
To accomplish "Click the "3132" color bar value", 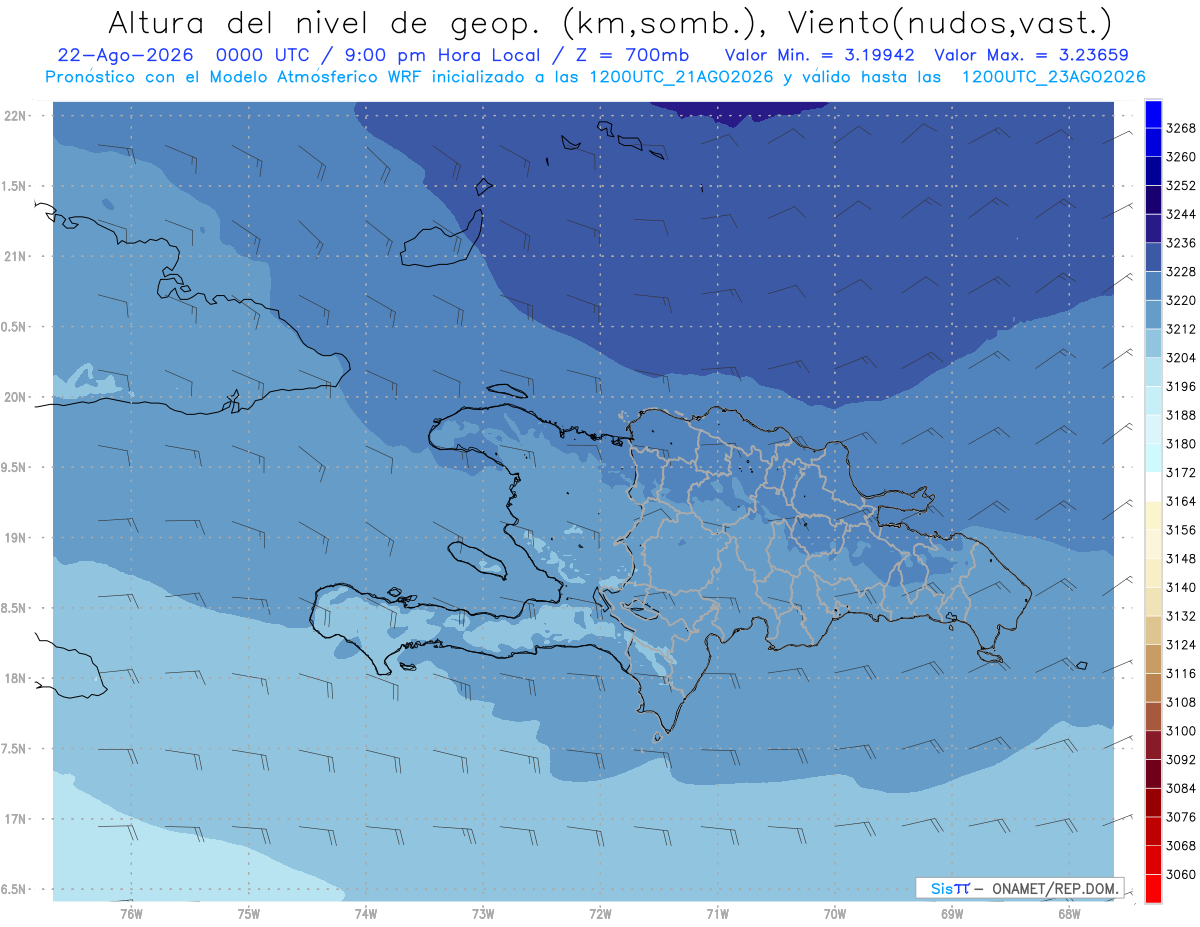I will click(x=1182, y=616).
